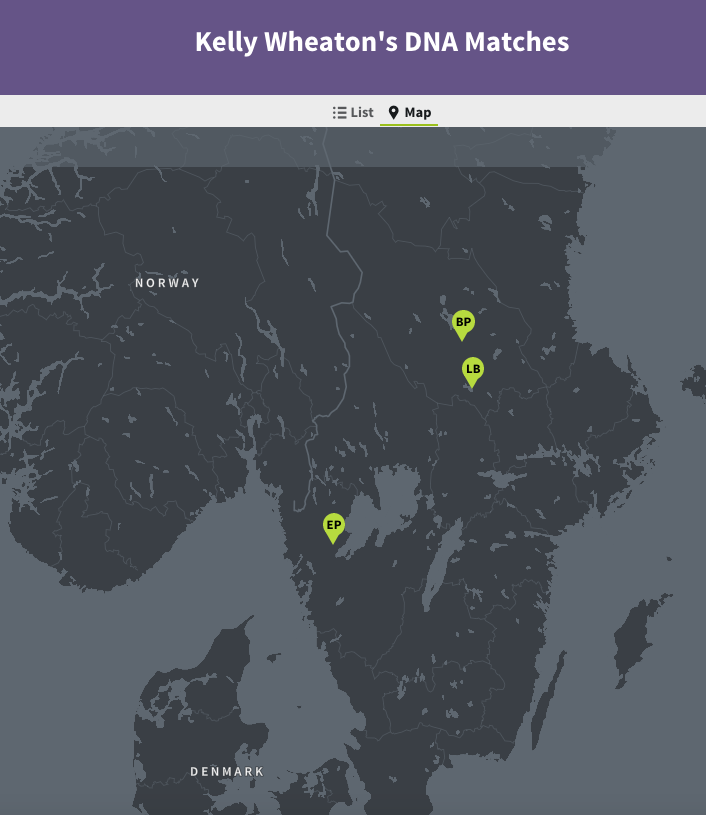This screenshot has height=815, width=706.
Task: Switch to the List tab
Action: (361, 113)
